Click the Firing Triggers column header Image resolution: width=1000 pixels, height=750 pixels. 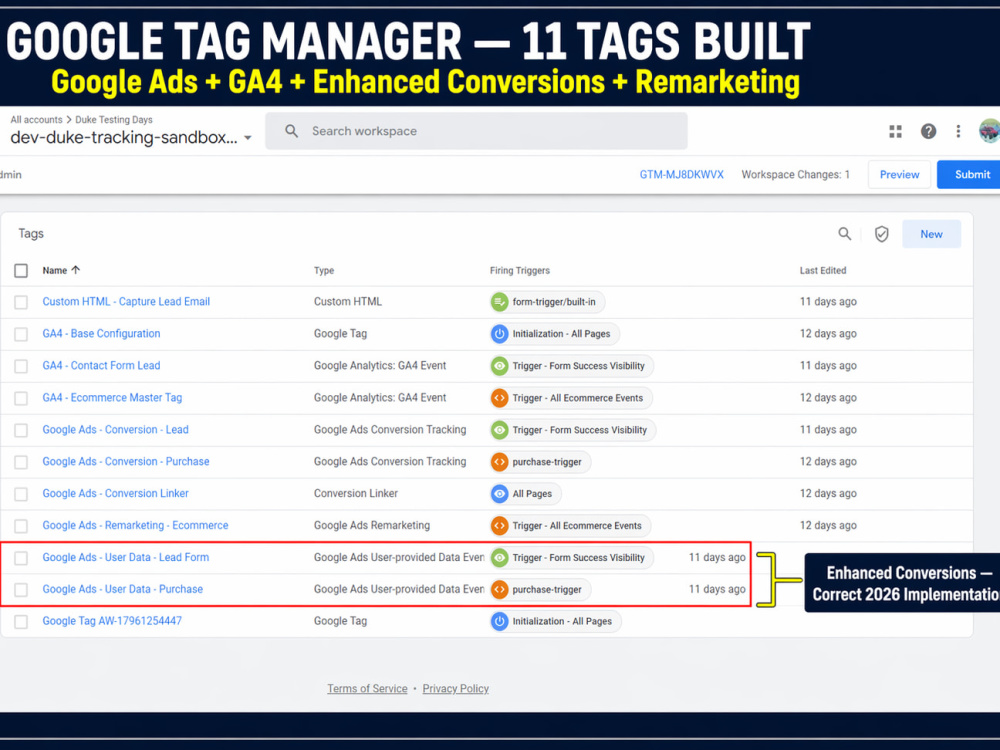pos(520,270)
